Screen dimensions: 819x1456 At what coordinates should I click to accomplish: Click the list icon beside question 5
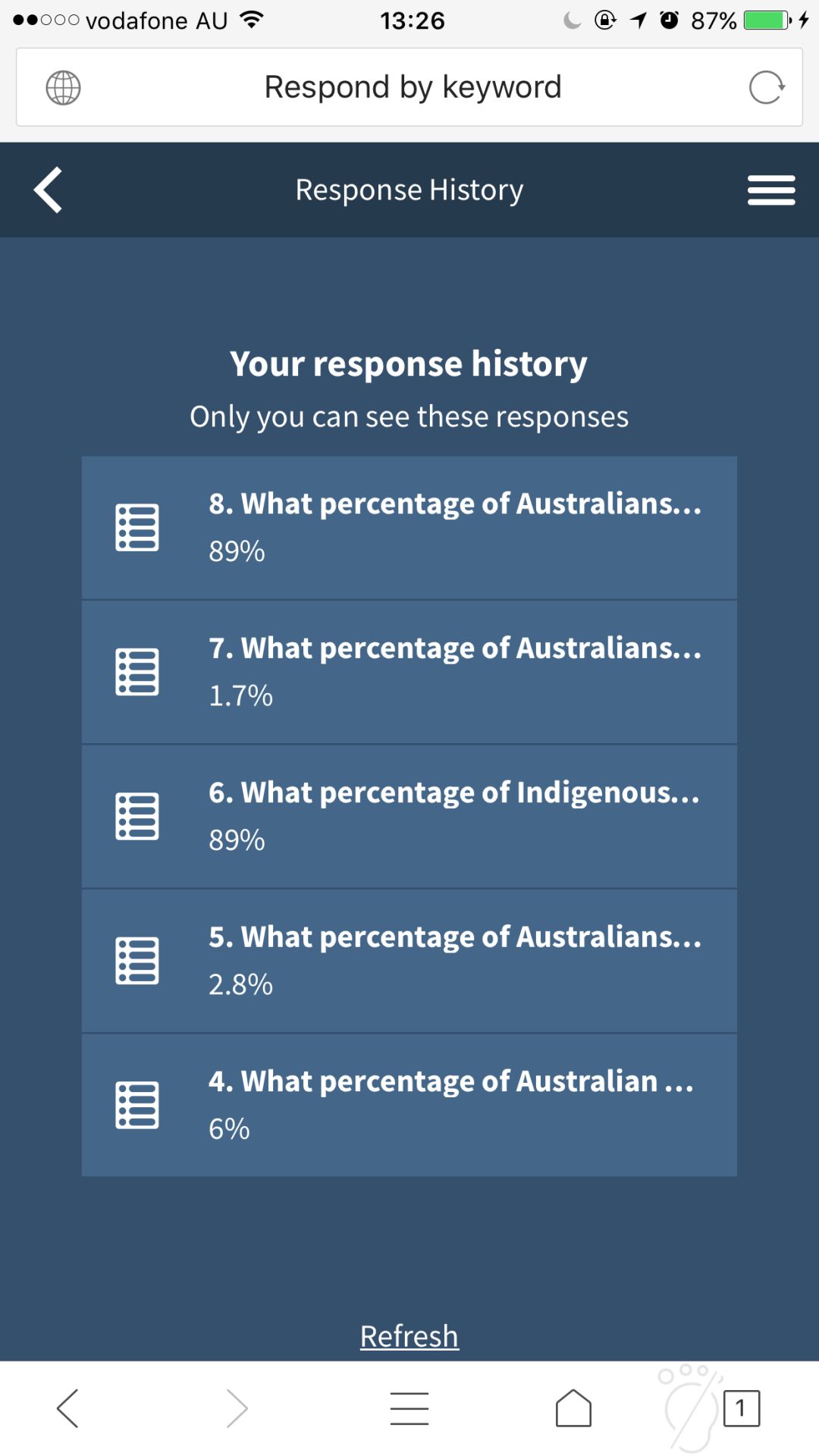(137, 961)
